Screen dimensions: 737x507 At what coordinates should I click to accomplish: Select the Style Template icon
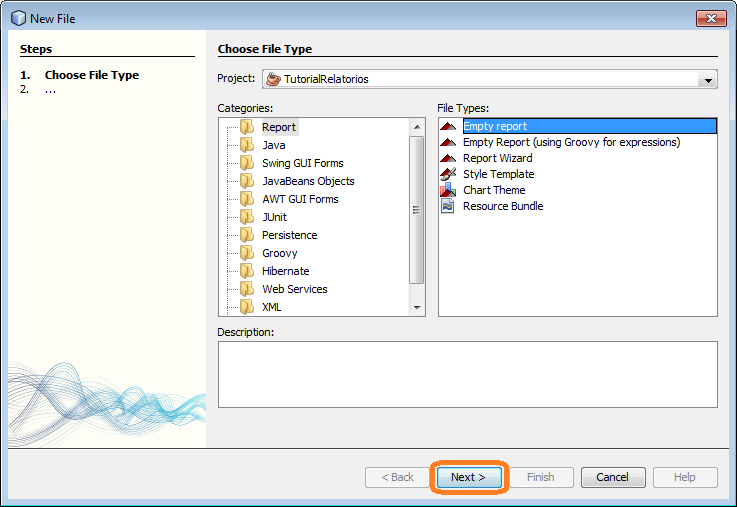coord(448,174)
